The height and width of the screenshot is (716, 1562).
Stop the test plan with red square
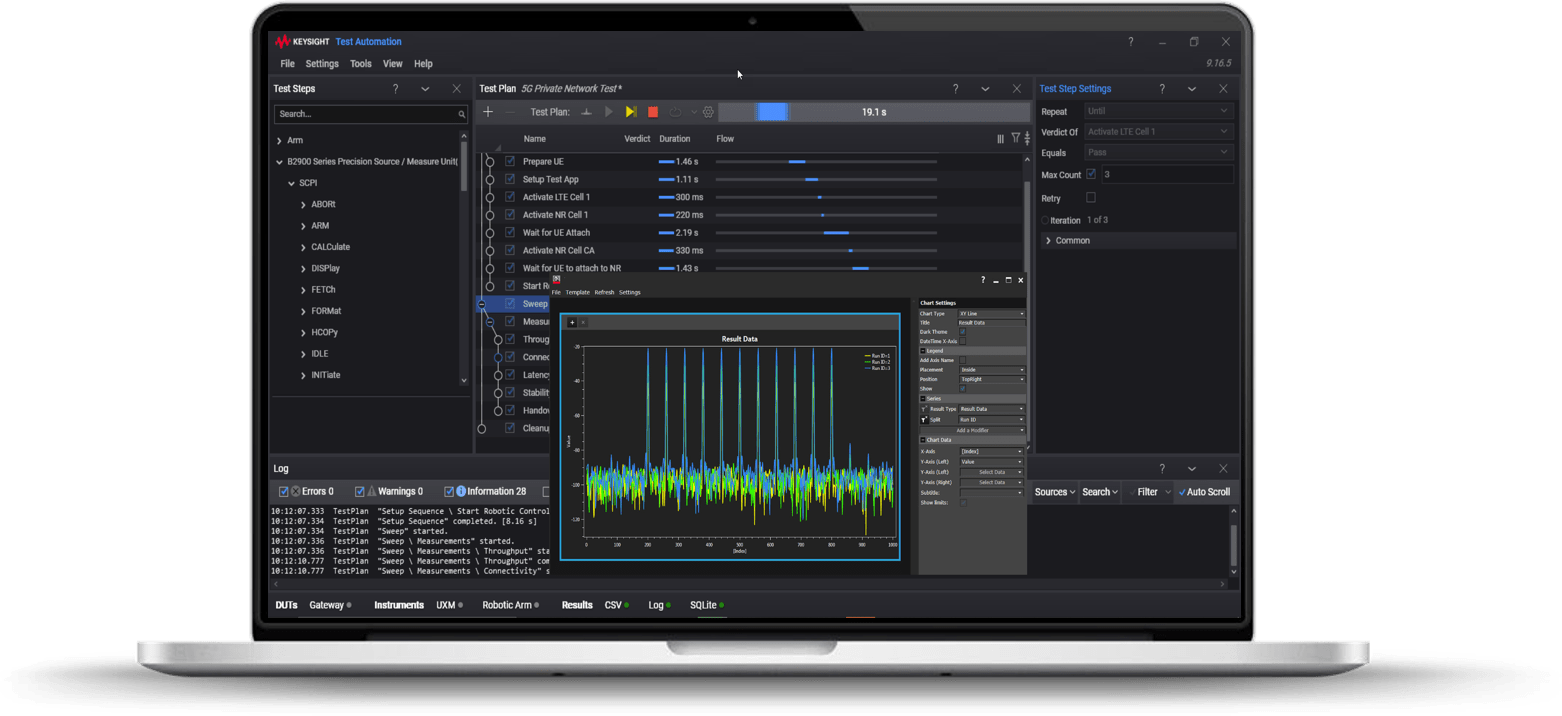point(653,112)
